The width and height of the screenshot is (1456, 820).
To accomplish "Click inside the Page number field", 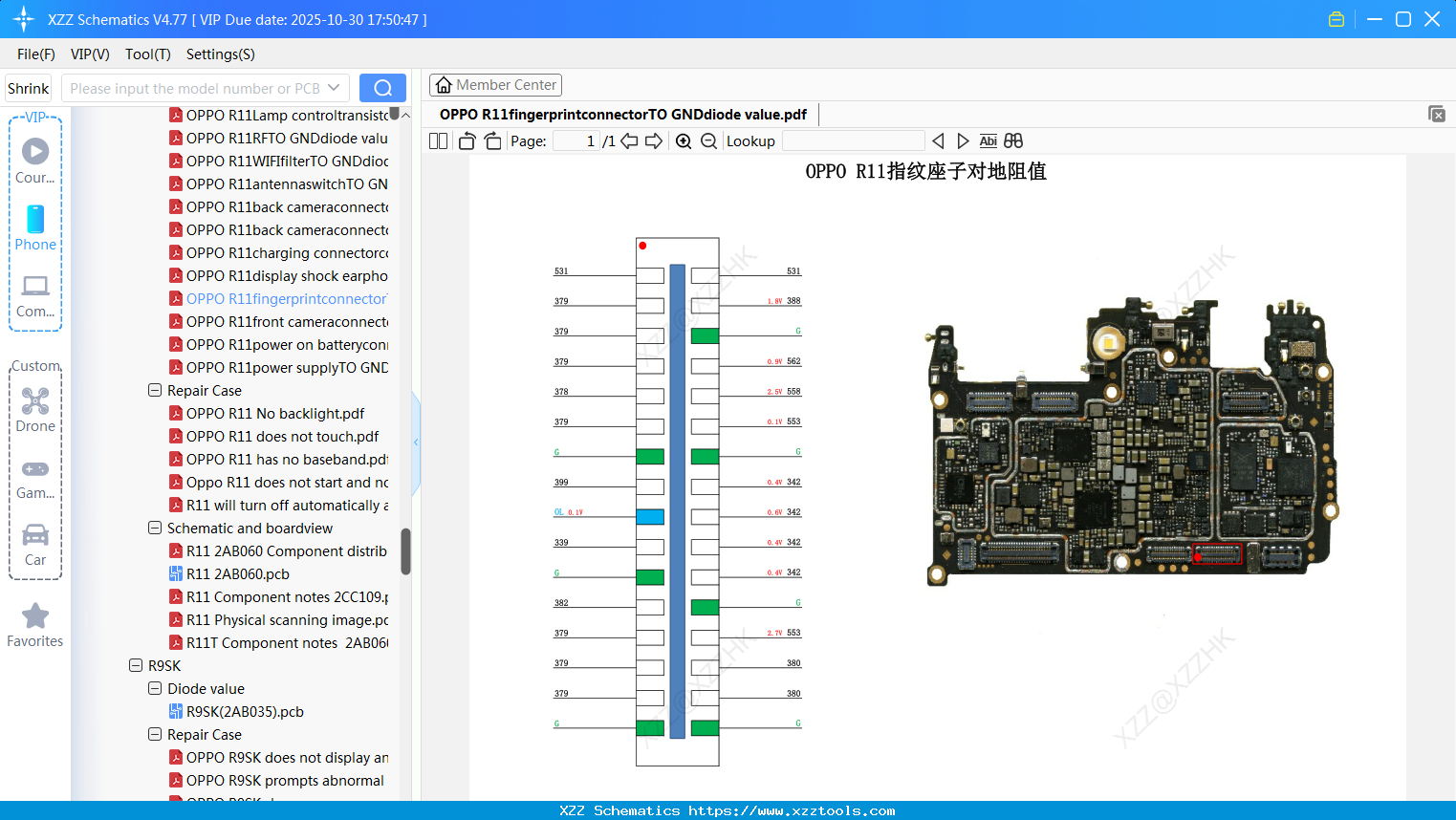I will [x=574, y=140].
